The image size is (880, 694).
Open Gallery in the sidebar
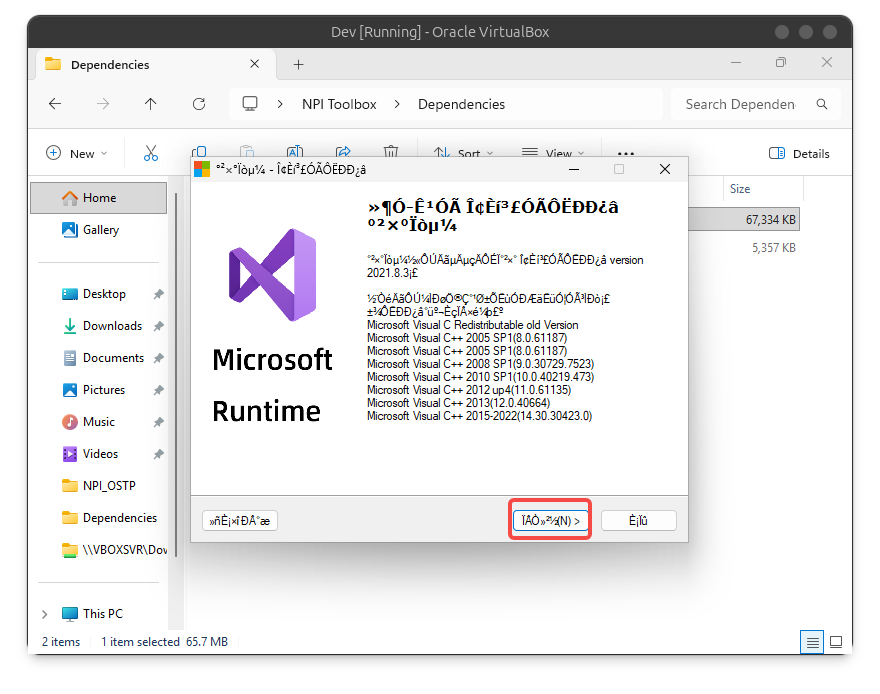pos(99,229)
